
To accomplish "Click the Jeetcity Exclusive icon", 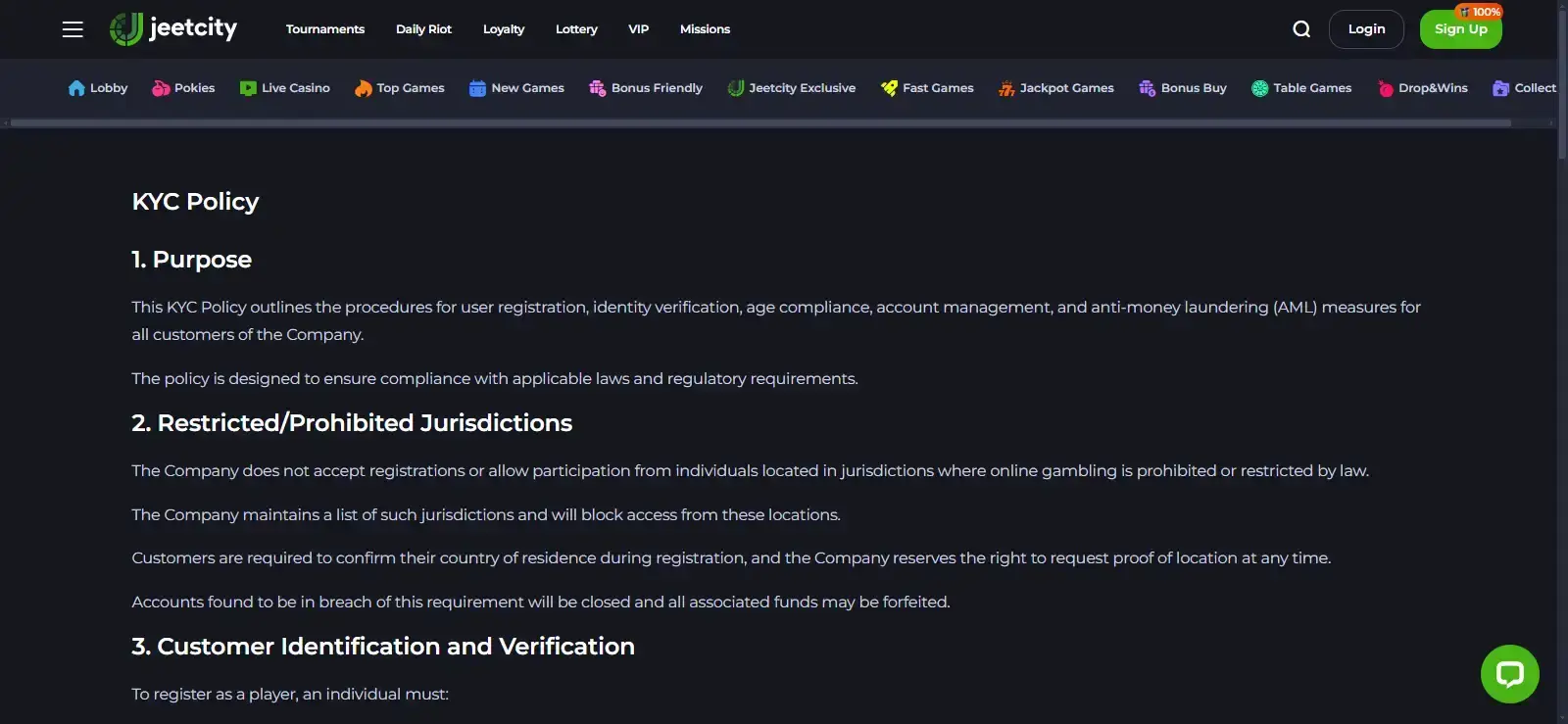I will (x=736, y=88).
